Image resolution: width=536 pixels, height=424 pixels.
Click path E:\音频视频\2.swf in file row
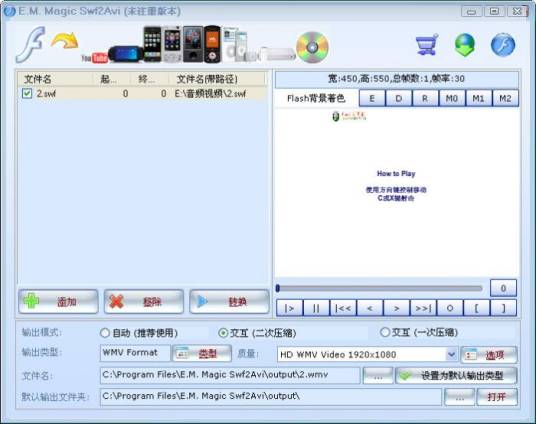(210, 93)
